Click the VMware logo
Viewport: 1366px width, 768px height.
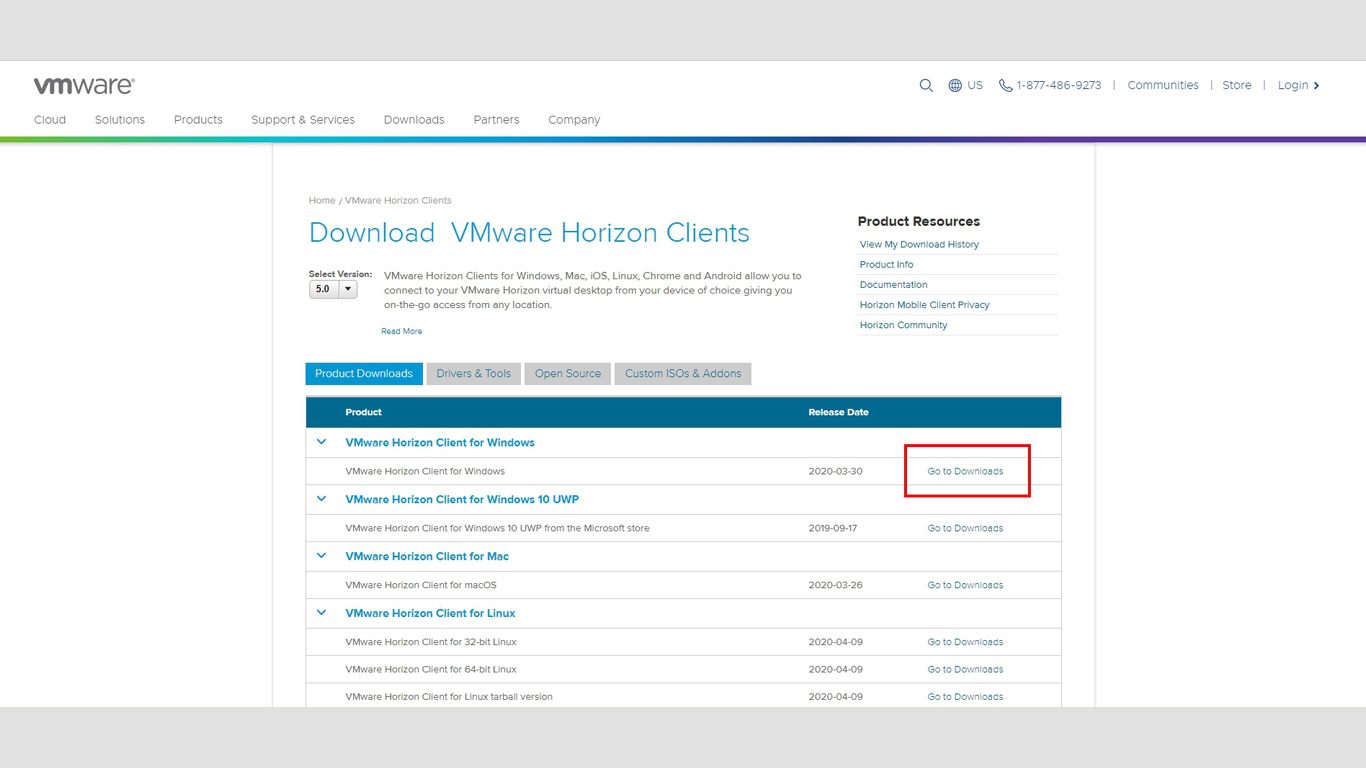coord(84,86)
